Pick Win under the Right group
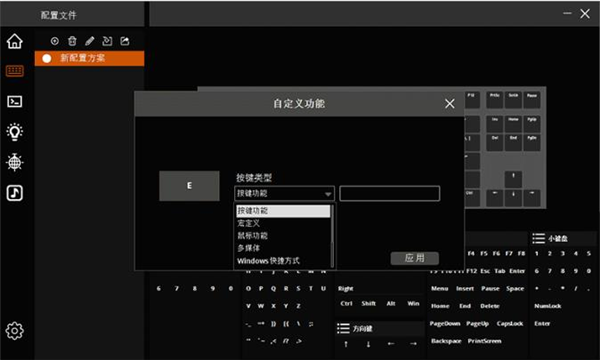Screen dimensions: 600x360 pyautogui.click(x=413, y=303)
